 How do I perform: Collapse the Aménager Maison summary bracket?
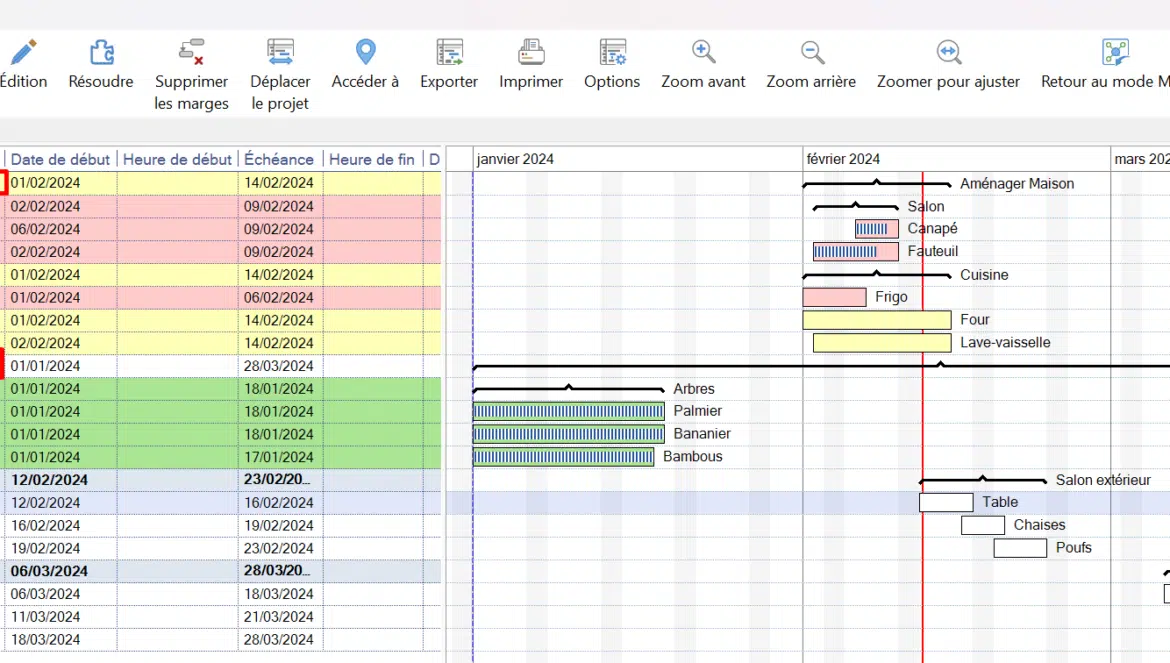pyautogui.click(x=876, y=184)
